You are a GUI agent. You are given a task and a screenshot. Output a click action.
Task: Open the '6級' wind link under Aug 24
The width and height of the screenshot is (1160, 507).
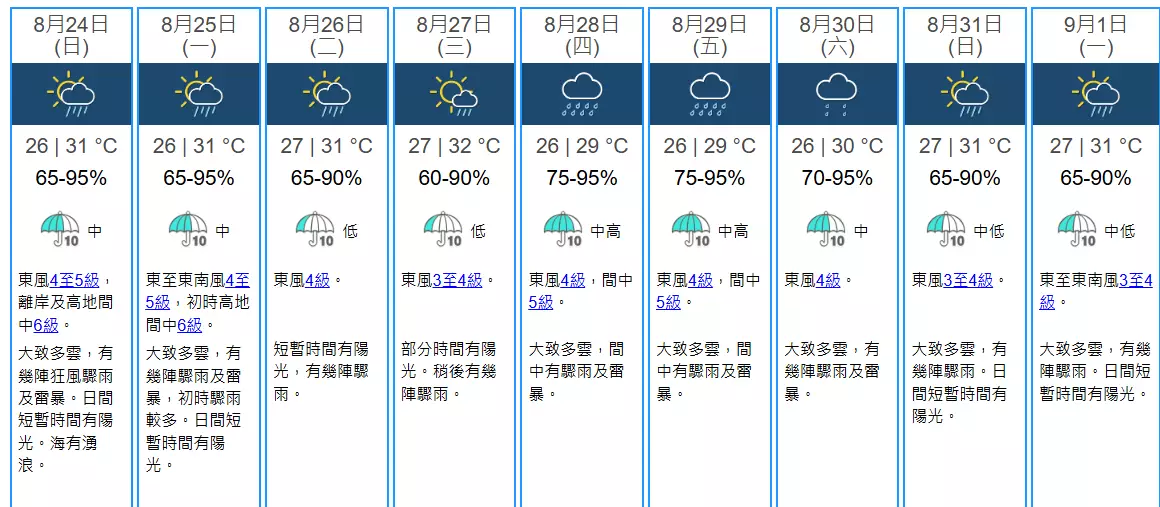[x=47, y=325]
